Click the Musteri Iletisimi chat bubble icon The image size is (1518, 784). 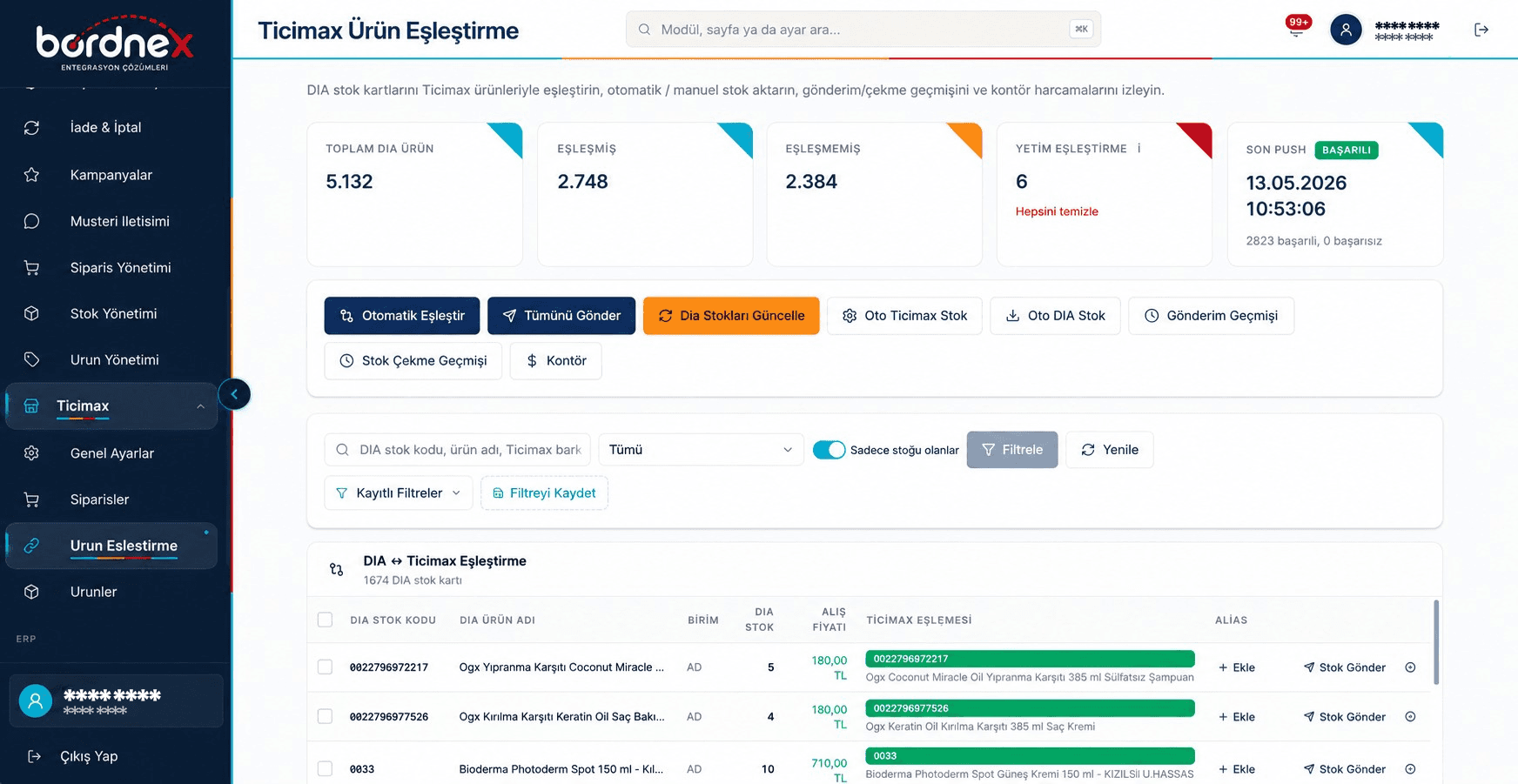31,221
